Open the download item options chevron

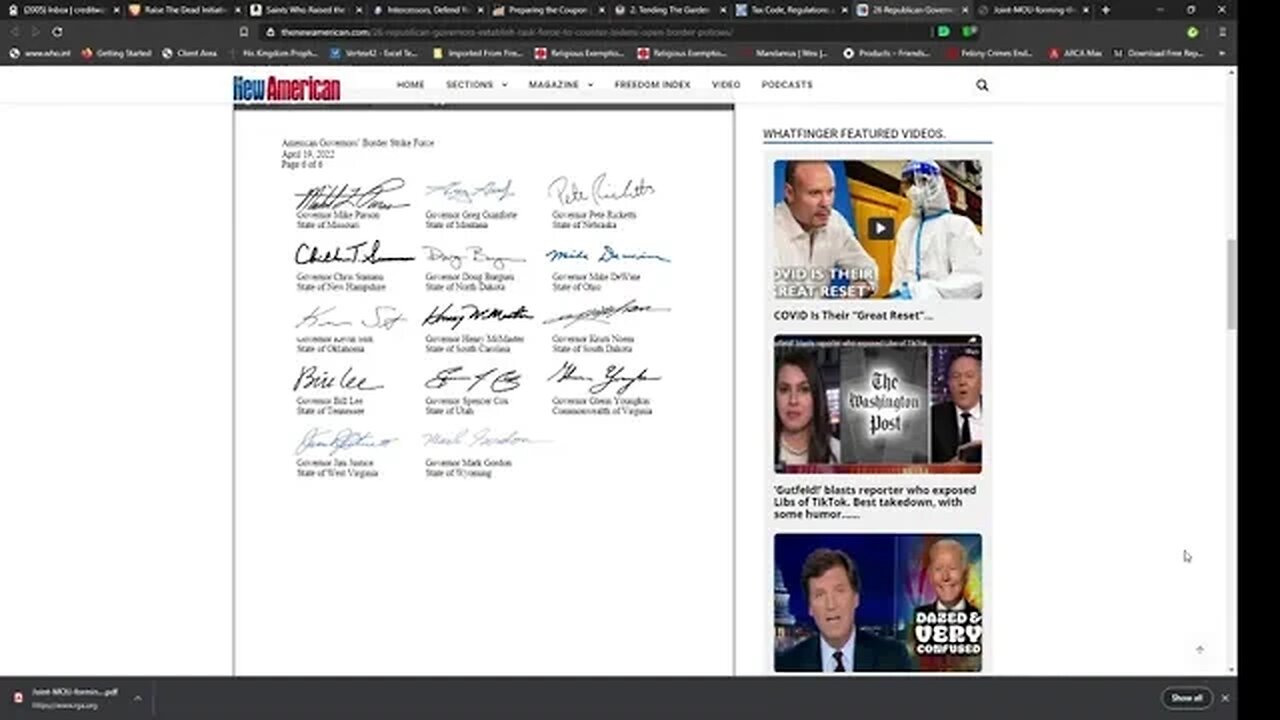tap(137, 698)
